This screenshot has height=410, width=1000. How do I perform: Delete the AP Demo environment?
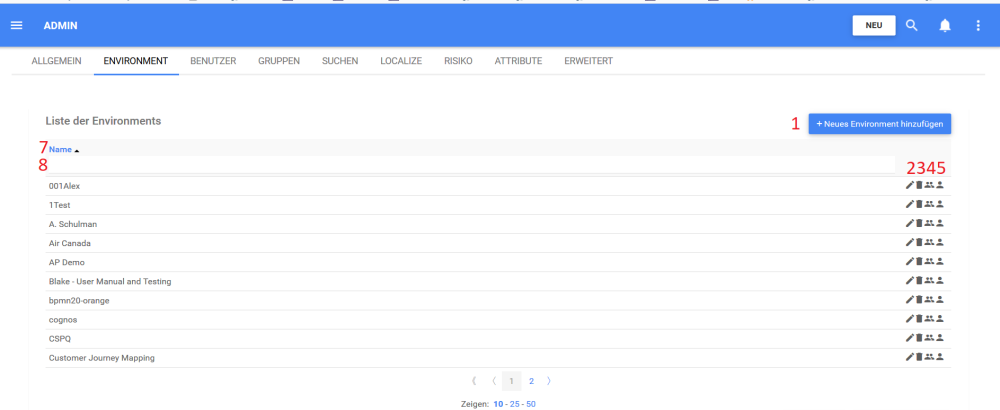[x=919, y=261]
